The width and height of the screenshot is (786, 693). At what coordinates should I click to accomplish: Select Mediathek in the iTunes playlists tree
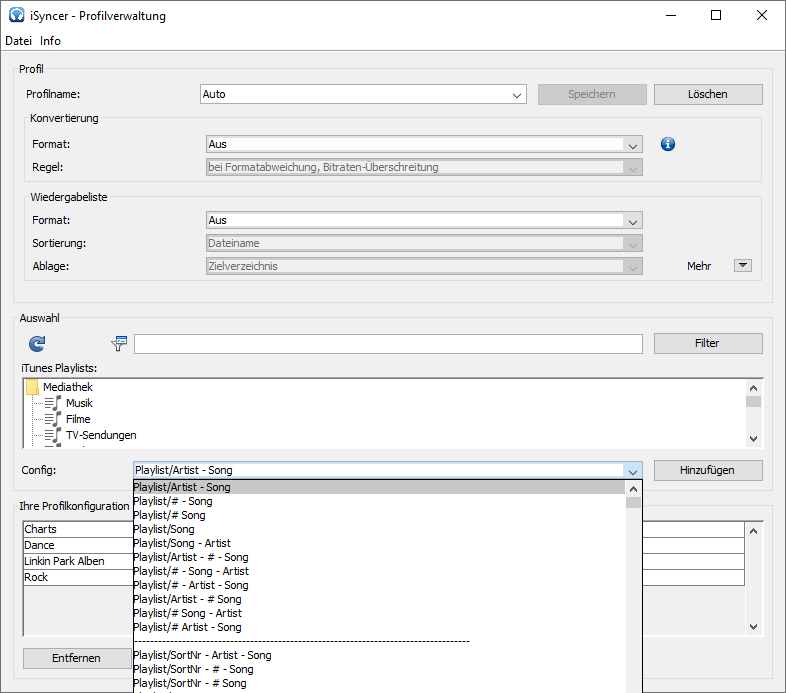pos(68,387)
